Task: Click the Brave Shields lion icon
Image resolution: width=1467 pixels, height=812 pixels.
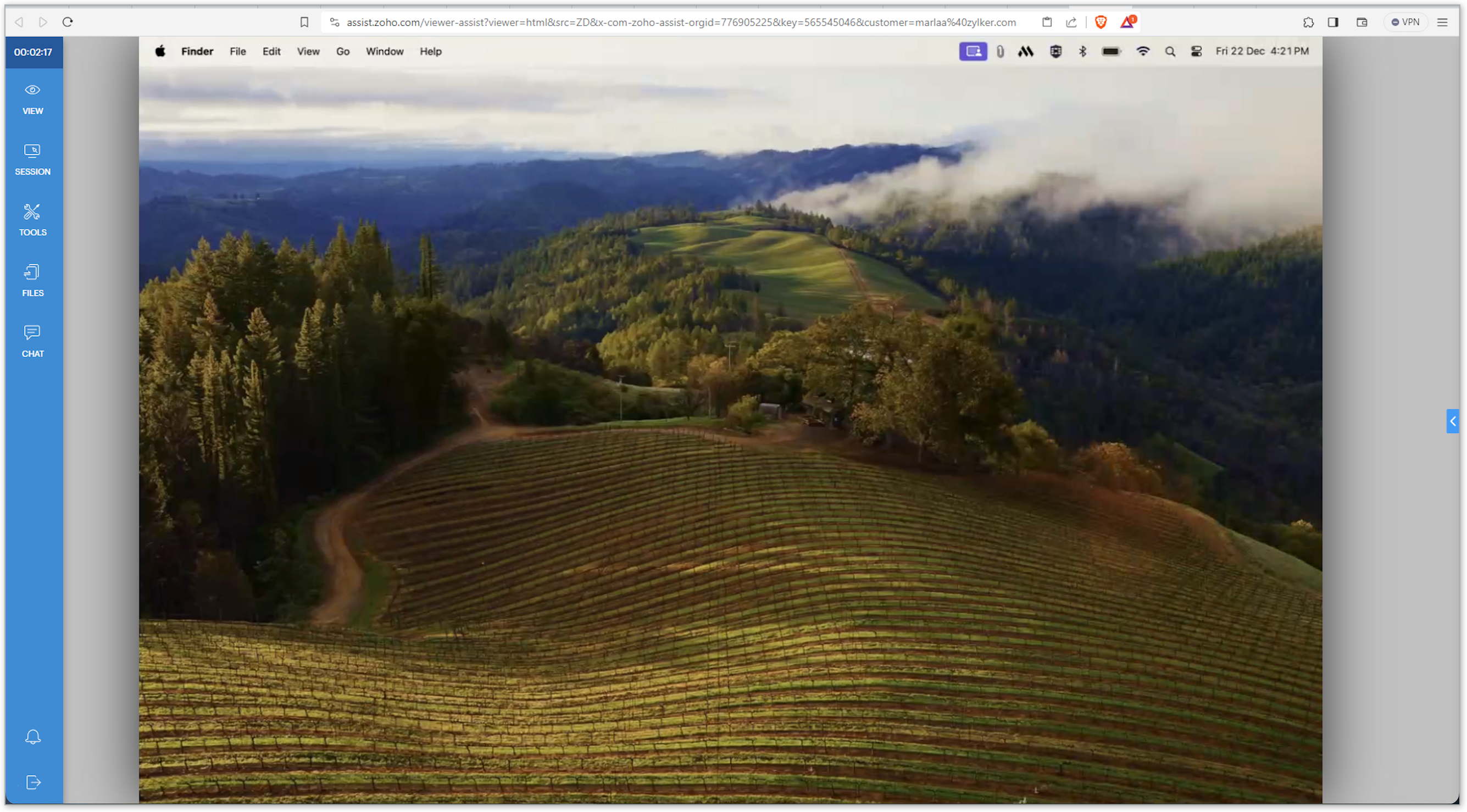Action: [1100, 22]
